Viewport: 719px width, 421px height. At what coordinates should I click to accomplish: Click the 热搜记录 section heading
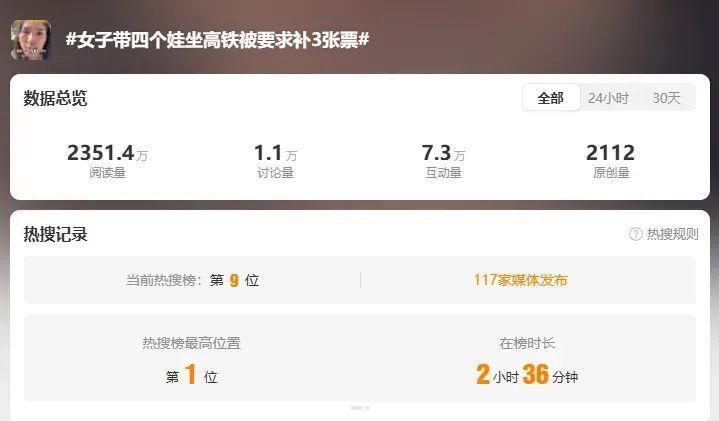[x=55, y=234]
